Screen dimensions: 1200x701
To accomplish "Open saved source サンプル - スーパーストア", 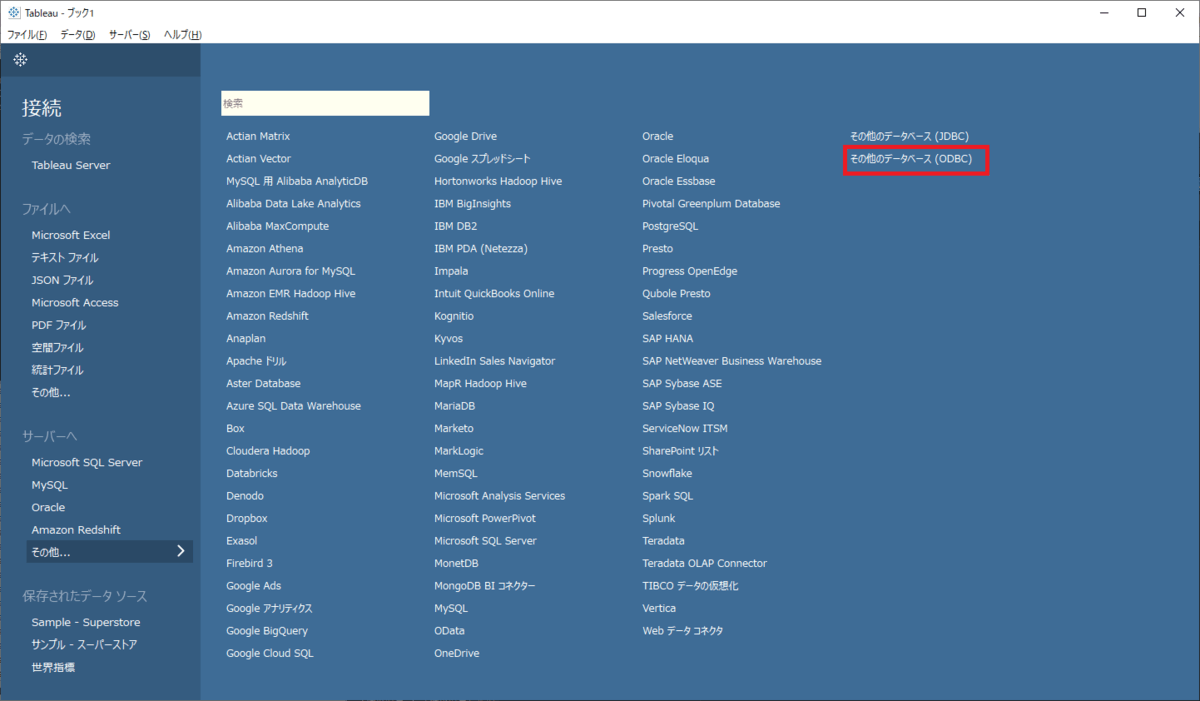I will tap(84, 645).
